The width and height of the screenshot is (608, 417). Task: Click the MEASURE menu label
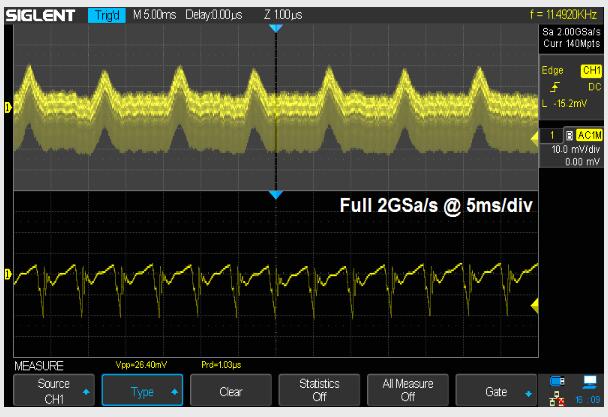[x=39, y=366]
